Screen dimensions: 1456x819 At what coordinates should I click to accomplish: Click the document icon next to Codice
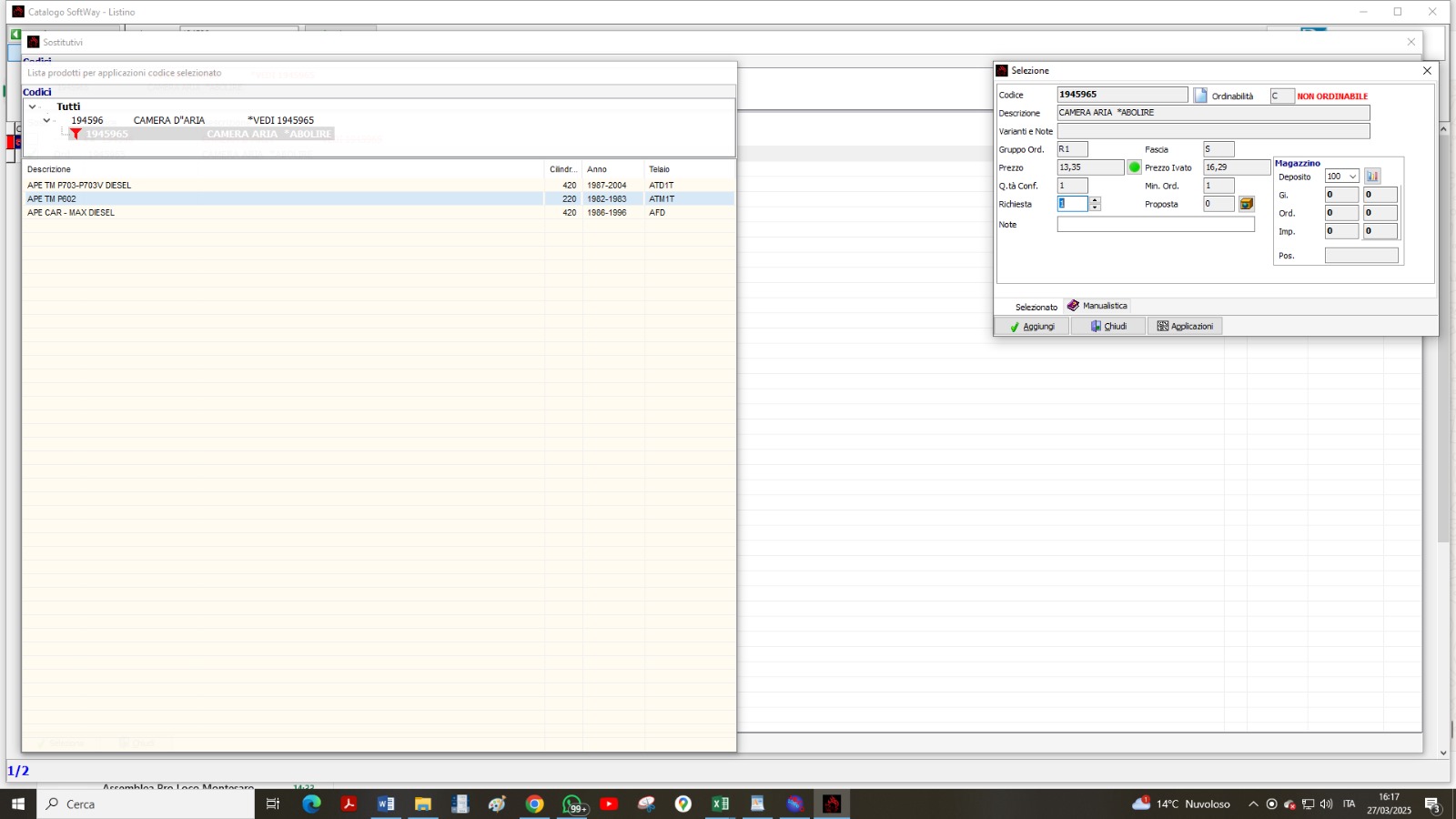pyautogui.click(x=1200, y=96)
